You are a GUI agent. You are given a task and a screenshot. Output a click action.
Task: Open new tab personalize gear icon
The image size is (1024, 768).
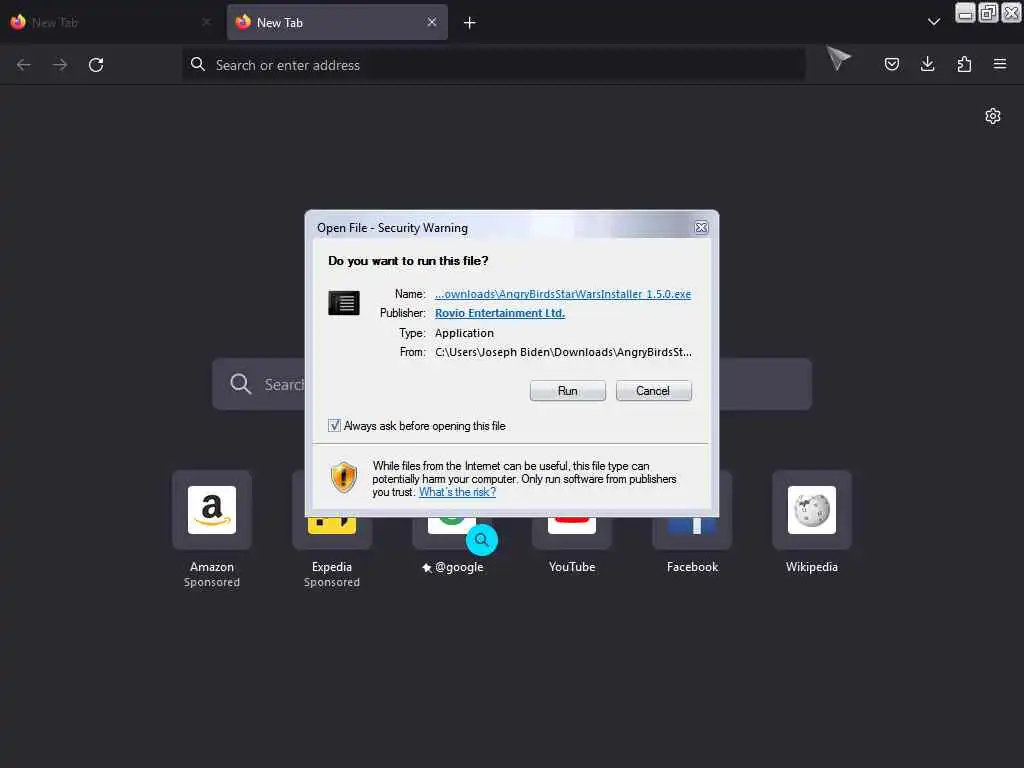(993, 116)
